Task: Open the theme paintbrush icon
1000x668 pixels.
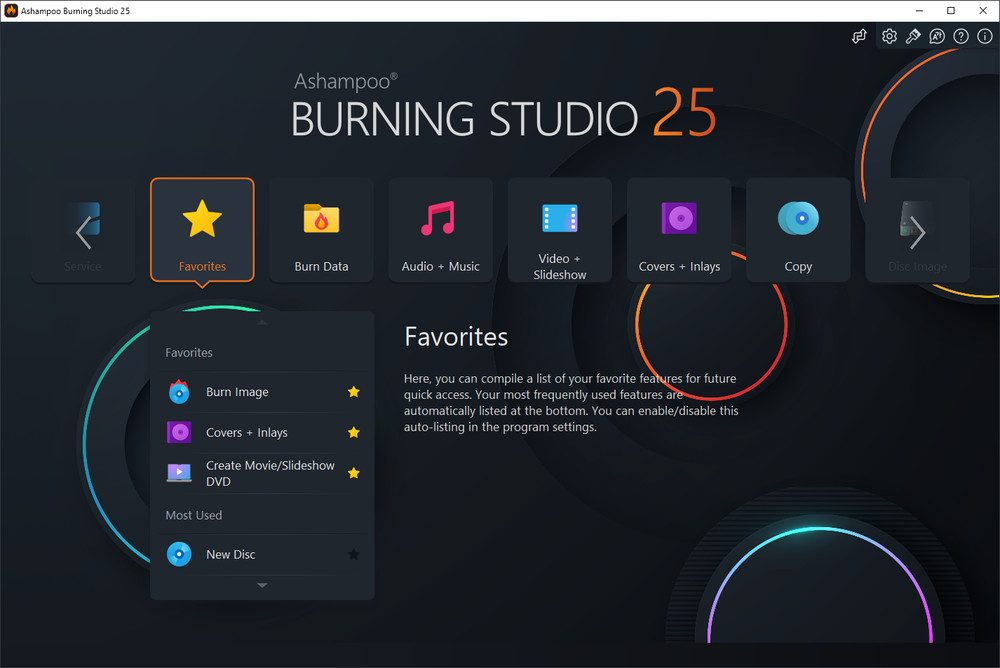Action: point(913,36)
